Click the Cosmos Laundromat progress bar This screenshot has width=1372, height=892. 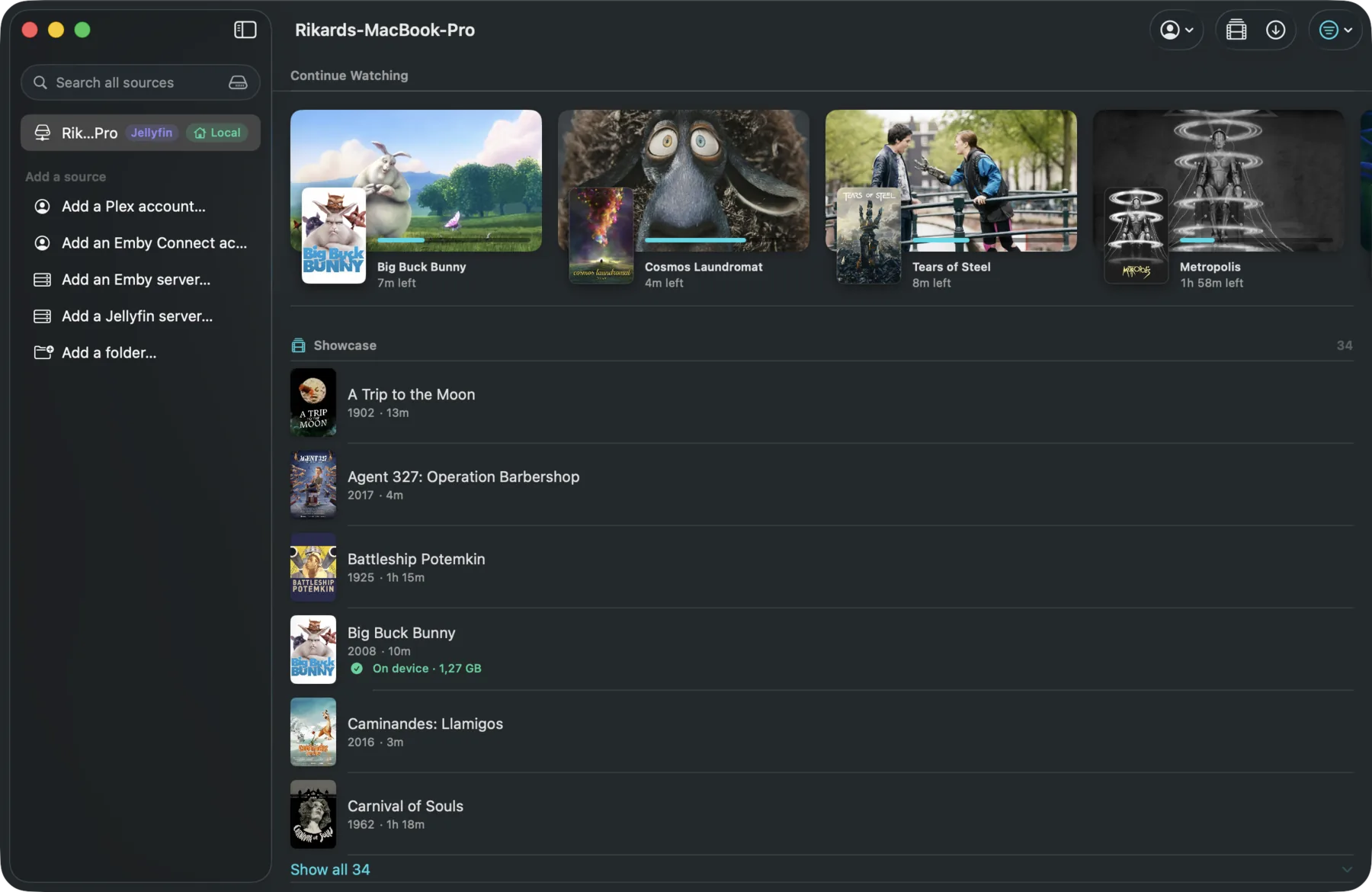tap(721, 240)
